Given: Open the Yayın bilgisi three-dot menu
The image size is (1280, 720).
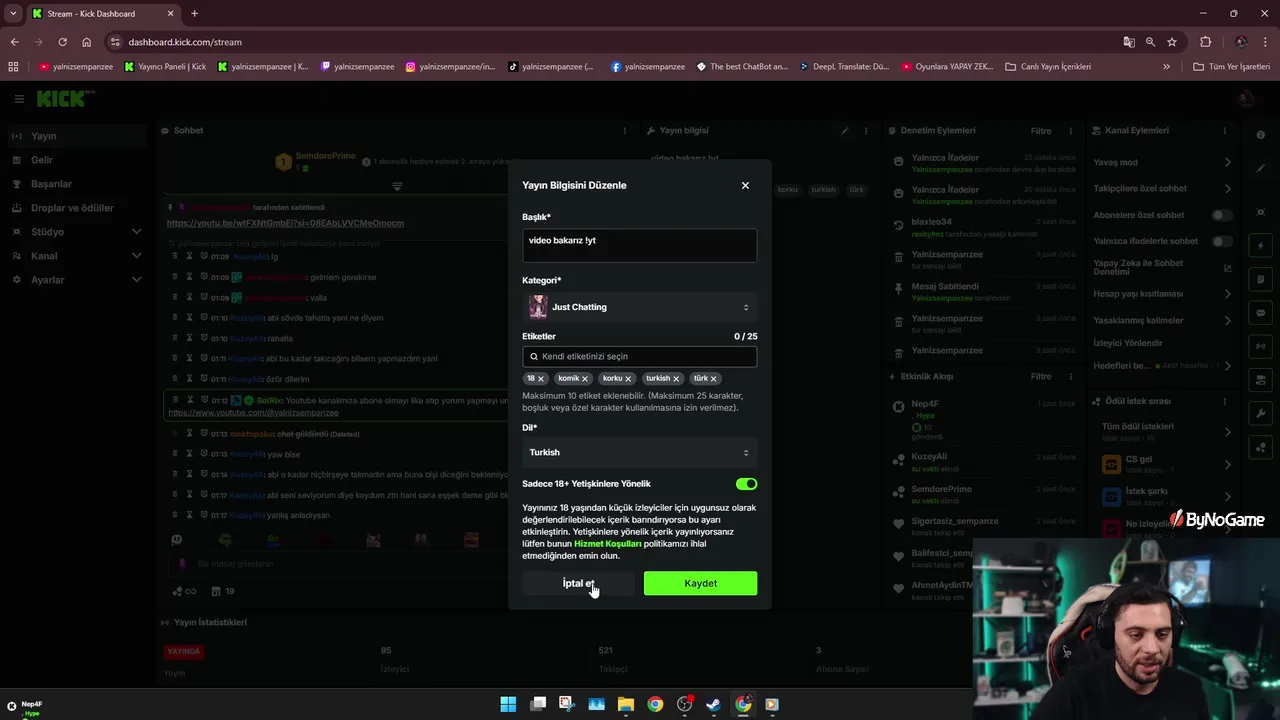Looking at the screenshot, I should (x=866, y=131).
